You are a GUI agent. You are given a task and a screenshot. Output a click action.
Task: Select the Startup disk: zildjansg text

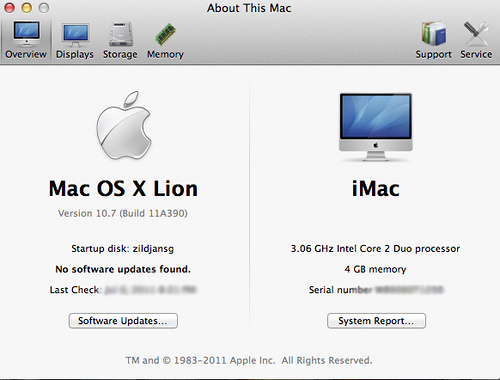(x=123, y=249)
